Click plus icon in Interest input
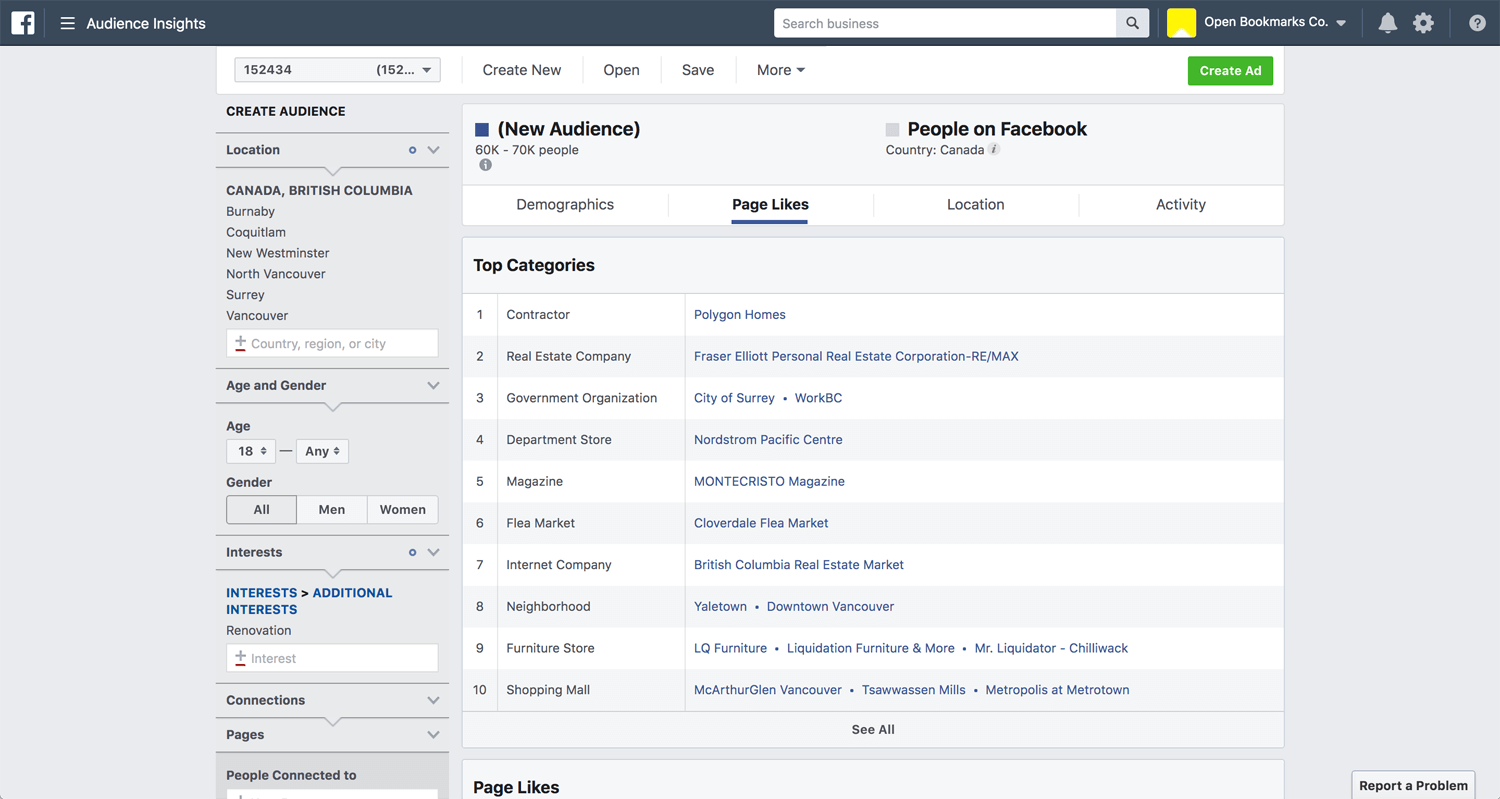Viewport: 1500px width, 799px height. [x=240, y=658]
